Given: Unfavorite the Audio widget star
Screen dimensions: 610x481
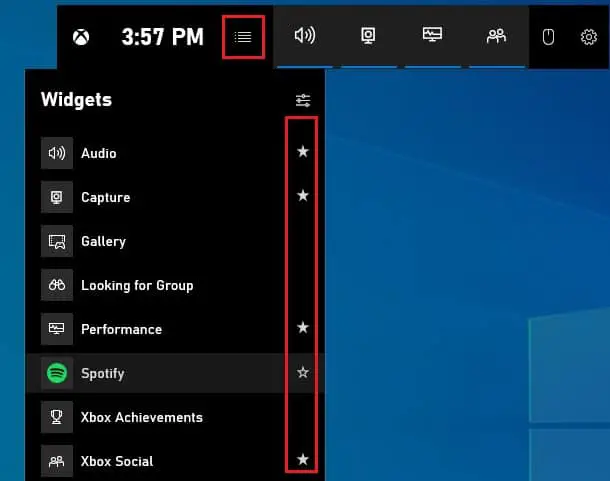Looking at the screenshot, I should click(x=303, y=151).
